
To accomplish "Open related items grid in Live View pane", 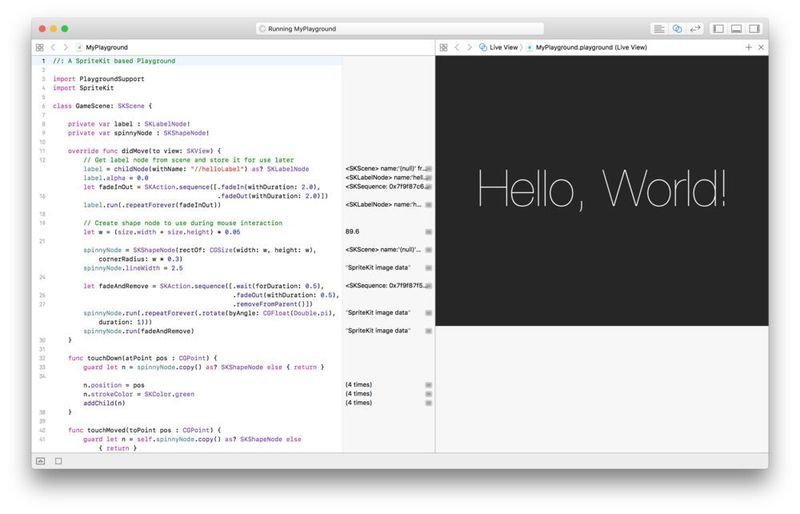I will tap(443, 47).
